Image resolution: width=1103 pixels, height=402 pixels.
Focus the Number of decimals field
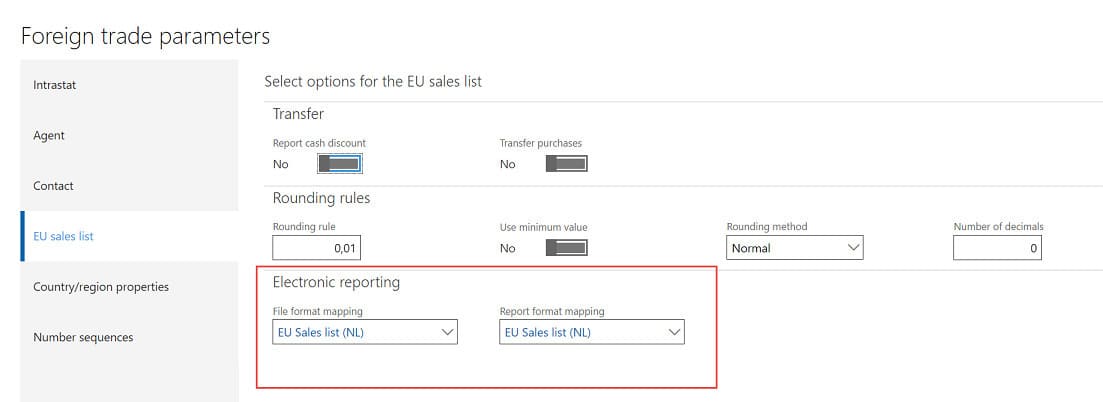coord(996,248)
